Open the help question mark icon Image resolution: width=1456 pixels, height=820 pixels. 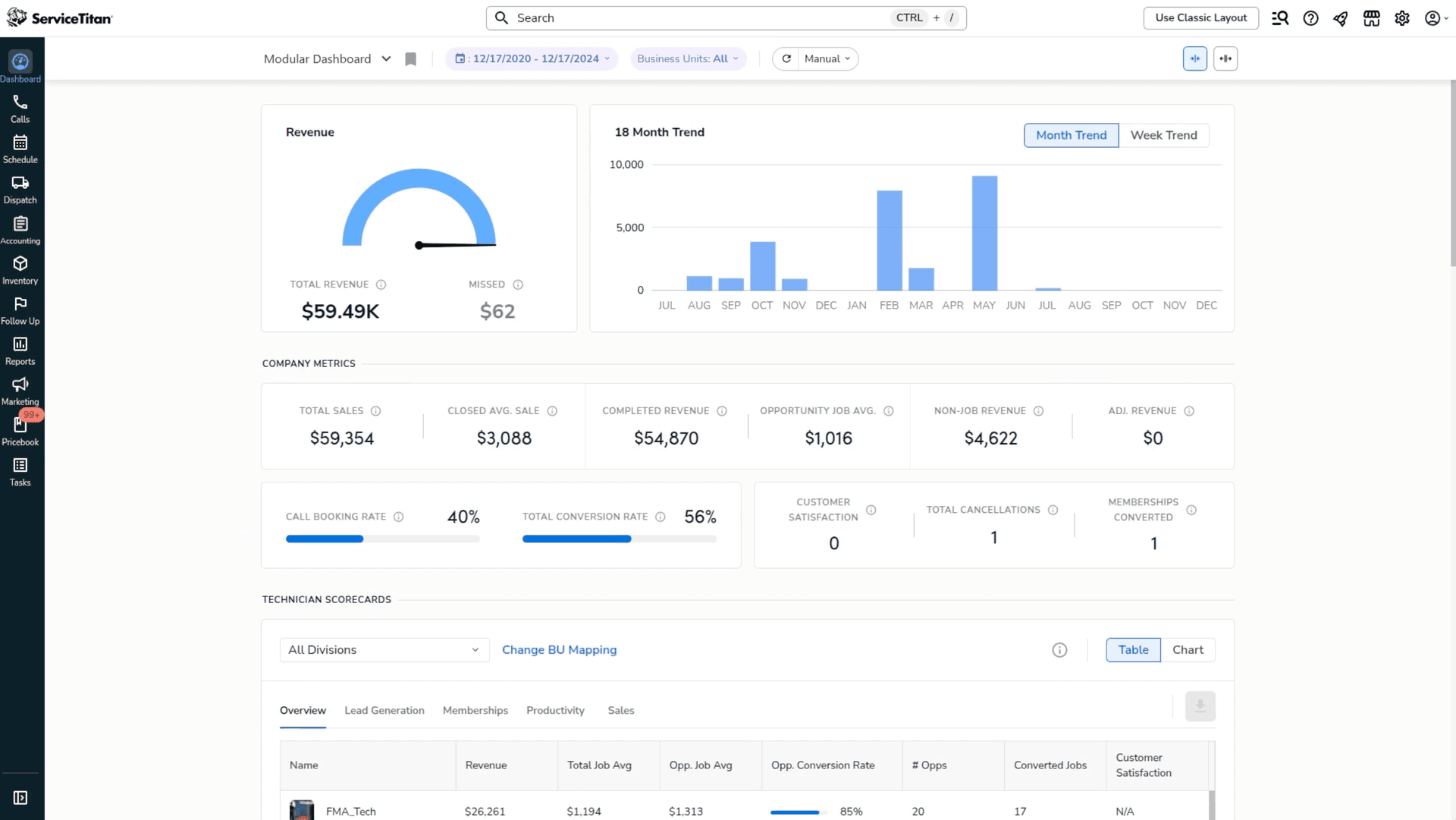pyautogui.click(x=1310, y=18)
